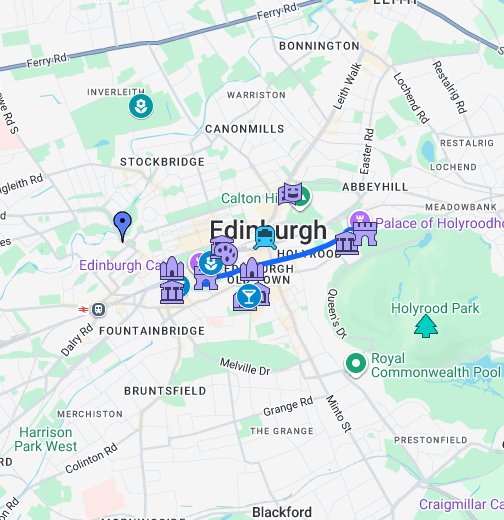This screenshot has height=520, width=504.
Task: Click the teal botanic garden flower marker in Inverleith
Action: 141,106
